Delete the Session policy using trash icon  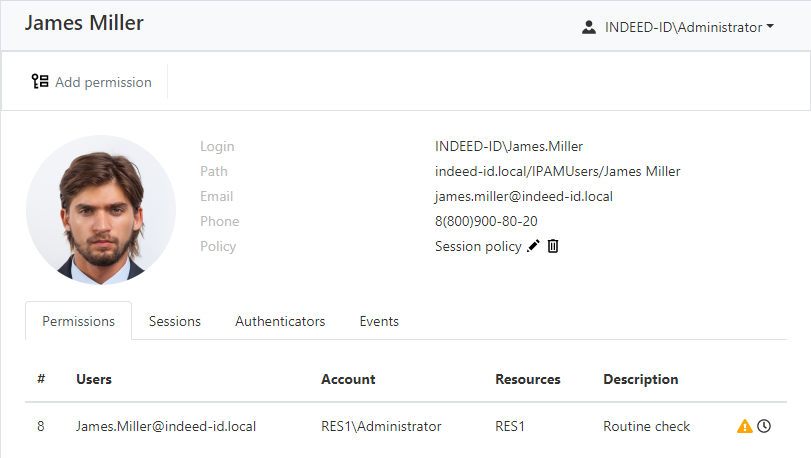pyautogui.click(x=553, y=246)
